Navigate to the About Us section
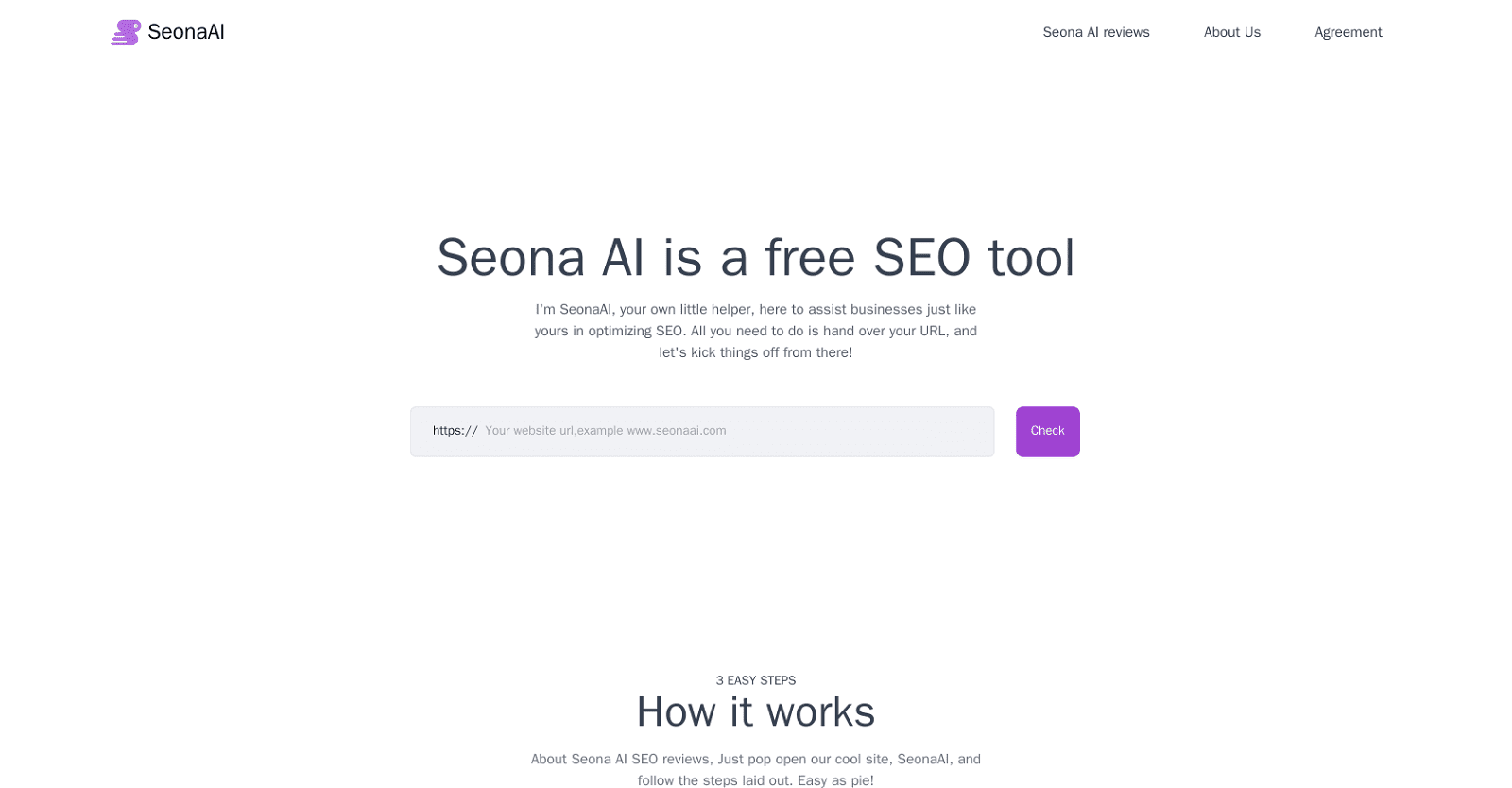 coord(1231,31)
